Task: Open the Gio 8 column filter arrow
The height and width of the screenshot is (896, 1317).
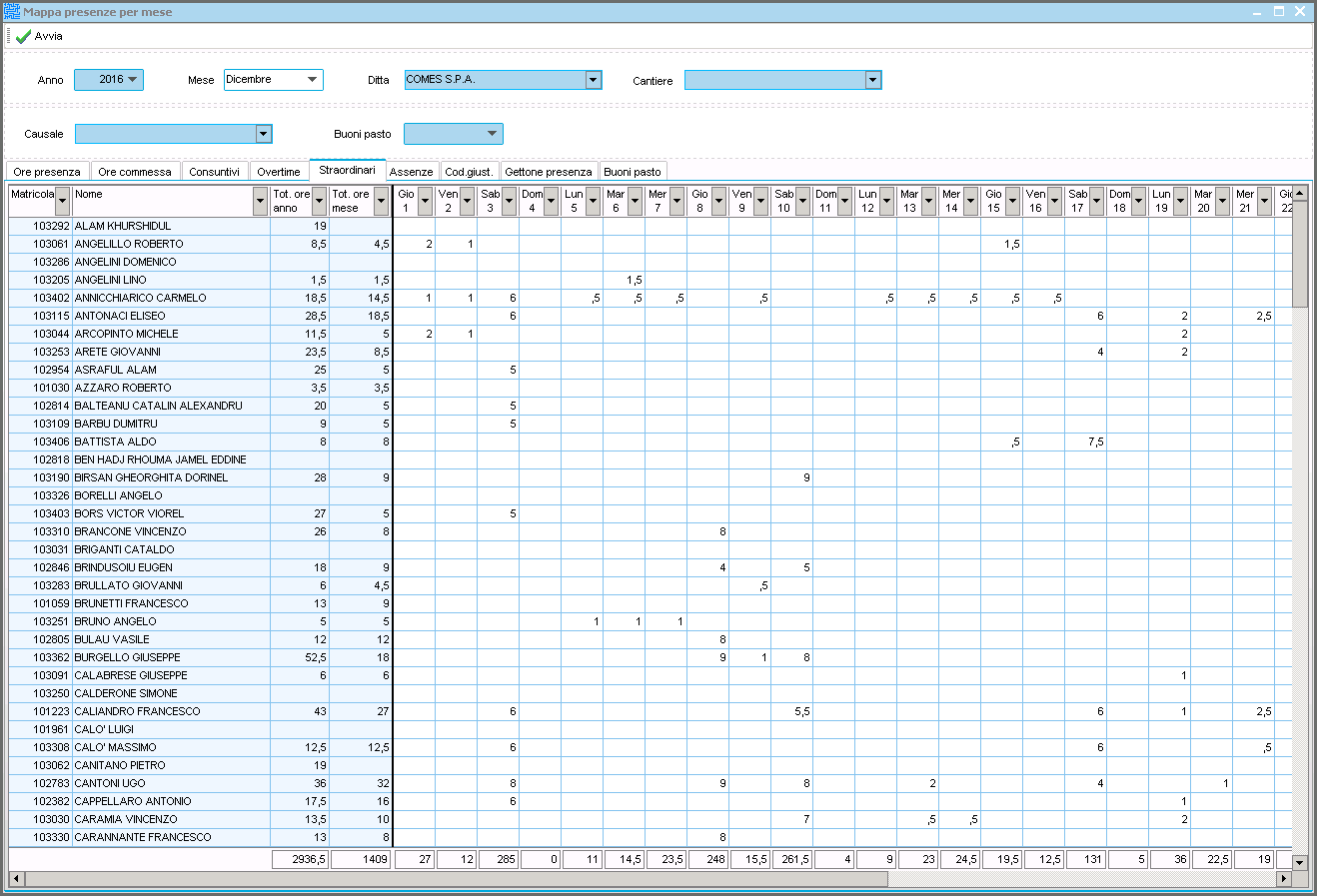Action: click(x=718, y=202)
